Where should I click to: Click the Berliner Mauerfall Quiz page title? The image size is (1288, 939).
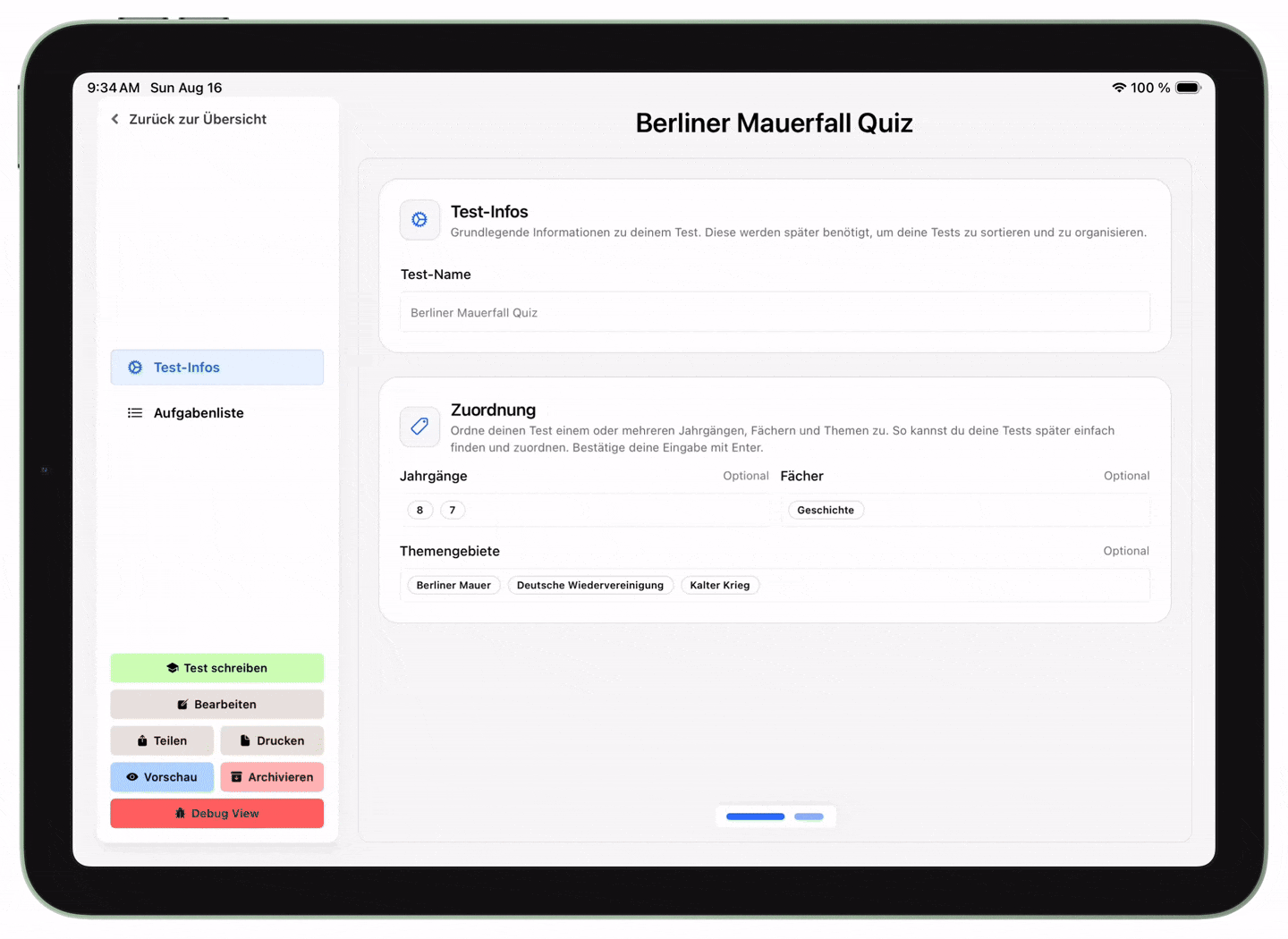(775, 123)
